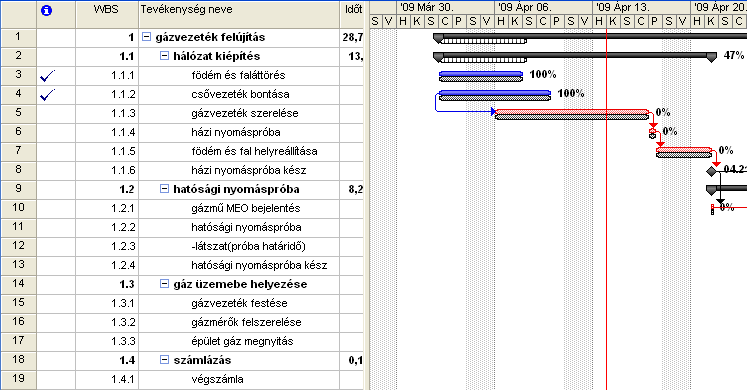Screen dimensions: 747x390
Task: Click the blue födém és faláttörés Gantt bar
Action: [x=481, y=74]
